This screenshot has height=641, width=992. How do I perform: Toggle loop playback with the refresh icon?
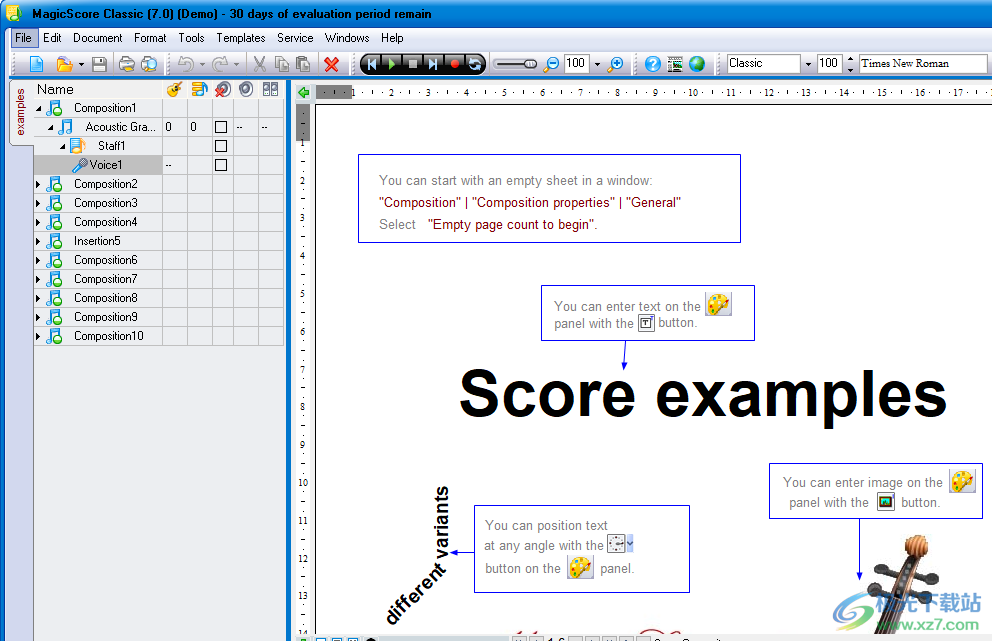(x=473, y=64)
